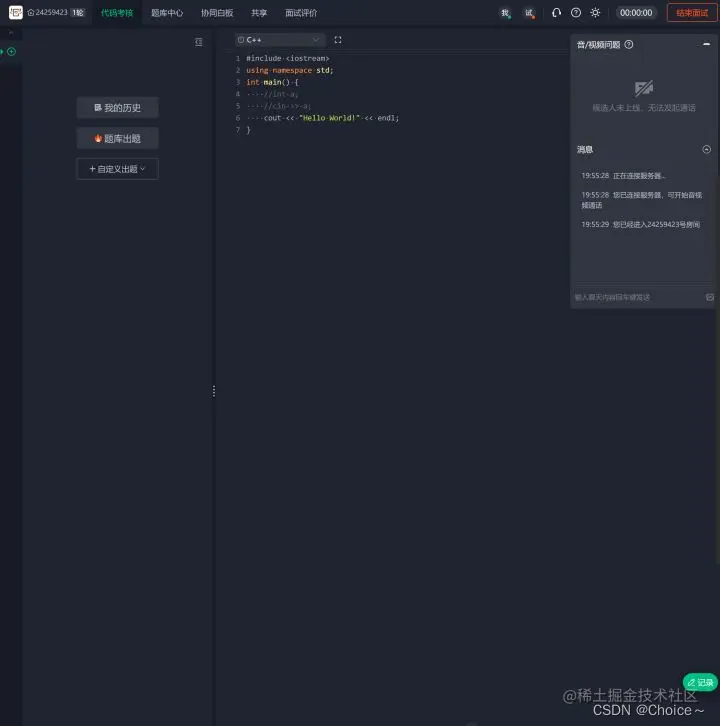
Task: Open the 协同白板 tab
Action: pos(217,13)
